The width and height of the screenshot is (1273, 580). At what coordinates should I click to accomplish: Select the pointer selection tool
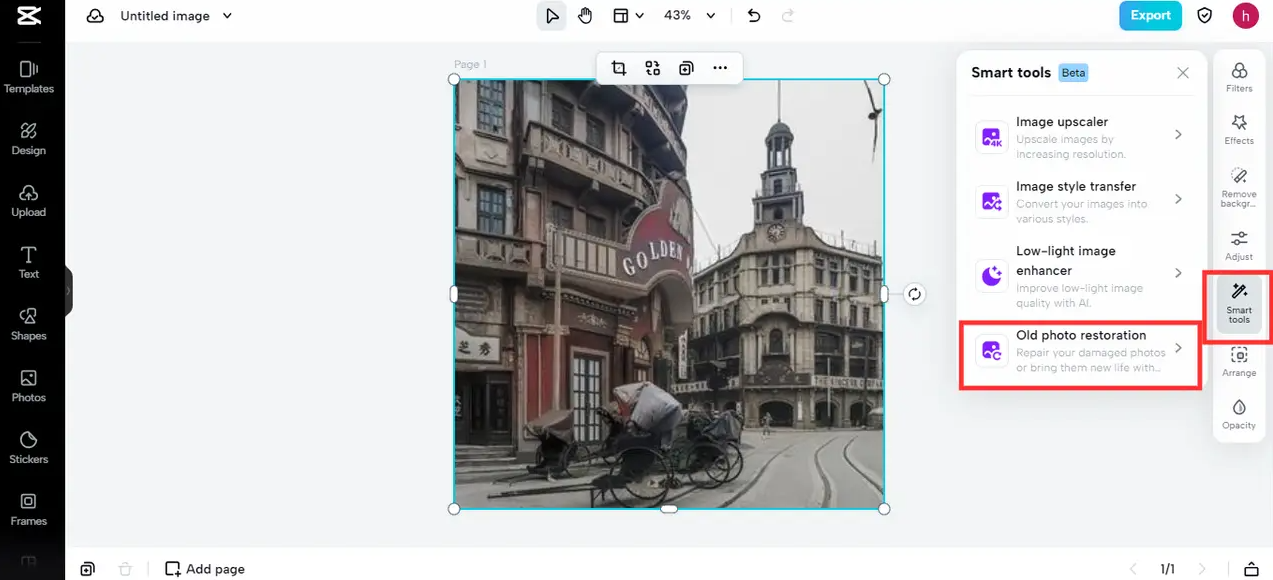(x=551, y=16)
